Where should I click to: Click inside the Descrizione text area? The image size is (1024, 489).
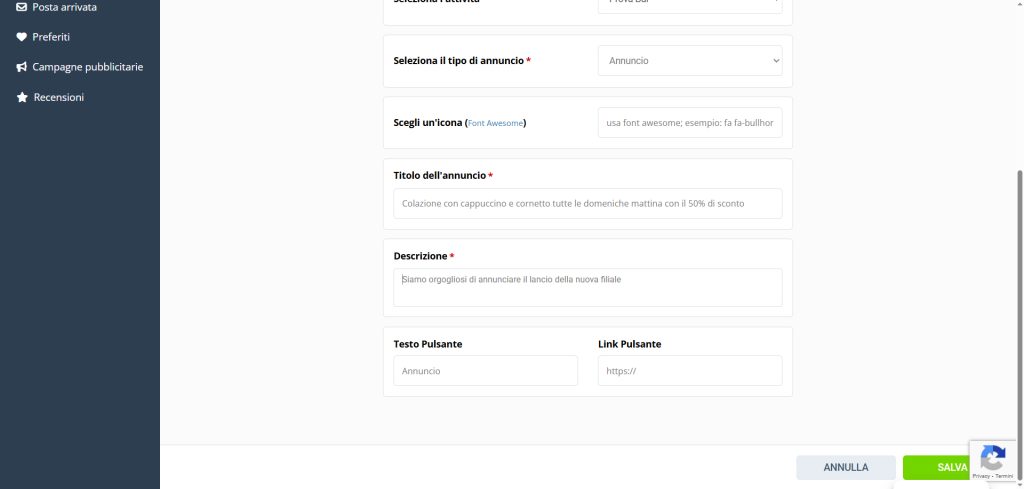pos(587,288)
